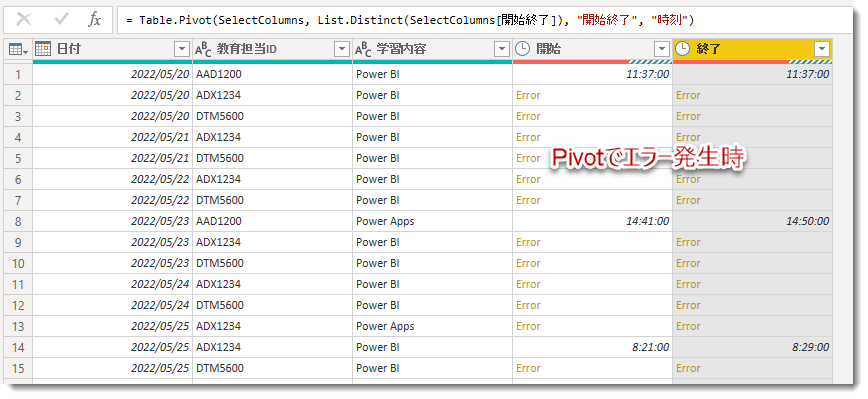Select the 教育担当ID column header

point(272,49)
